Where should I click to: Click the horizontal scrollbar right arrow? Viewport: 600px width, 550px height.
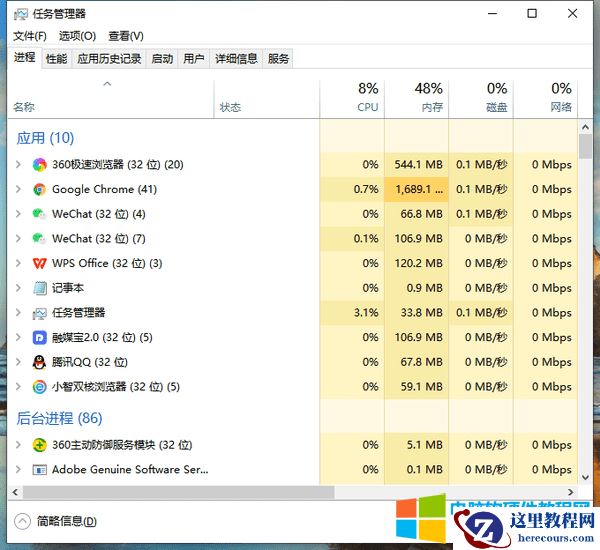tap(571, 492)
